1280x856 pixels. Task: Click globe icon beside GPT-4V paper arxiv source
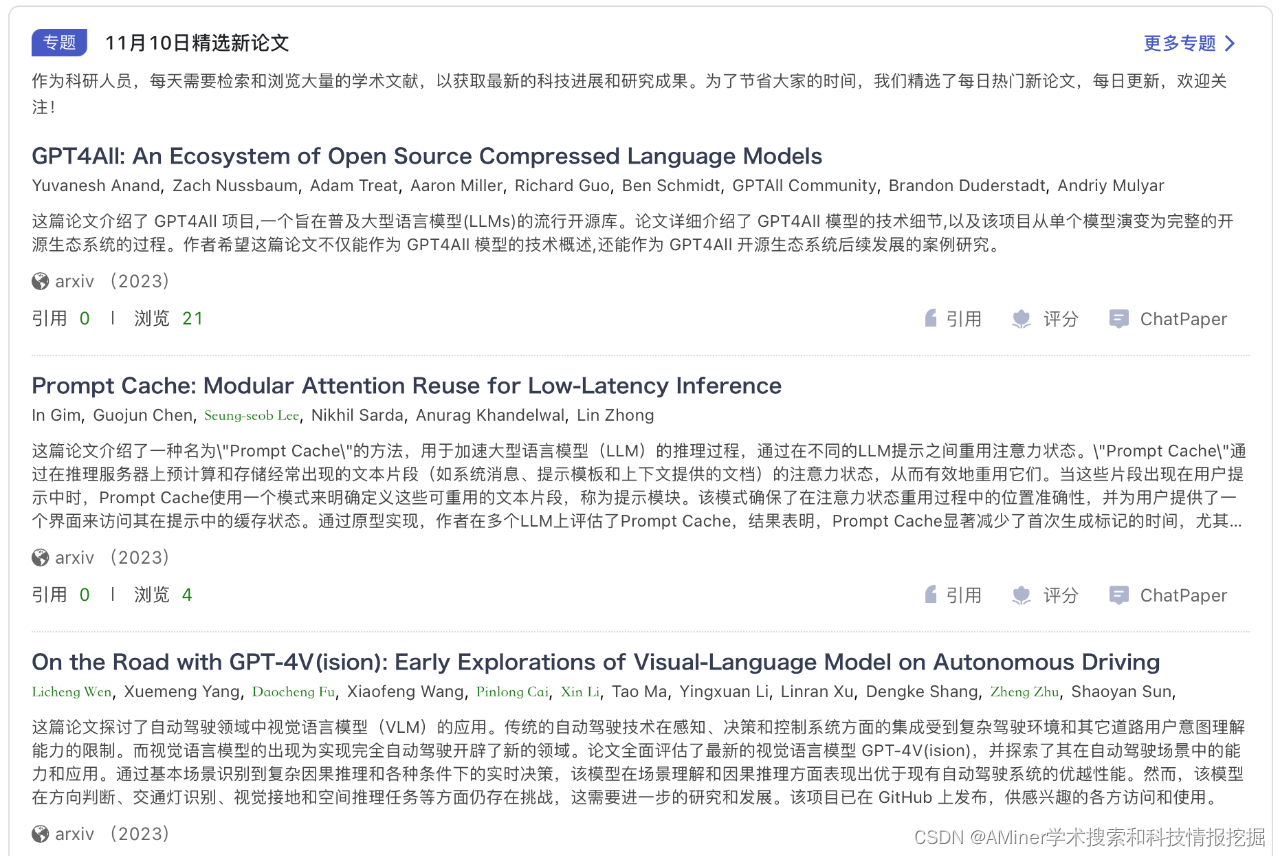pos(40,833)
